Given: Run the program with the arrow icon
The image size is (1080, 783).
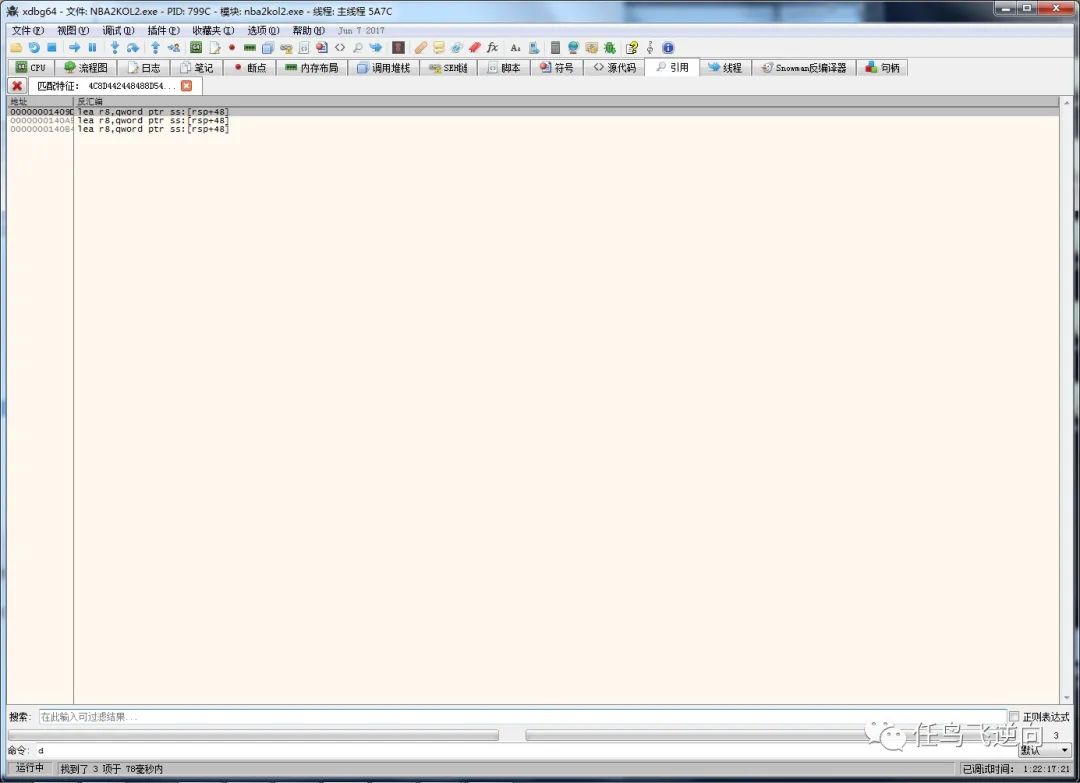Looking at the screenshot, I should click(x=74, y=48).
